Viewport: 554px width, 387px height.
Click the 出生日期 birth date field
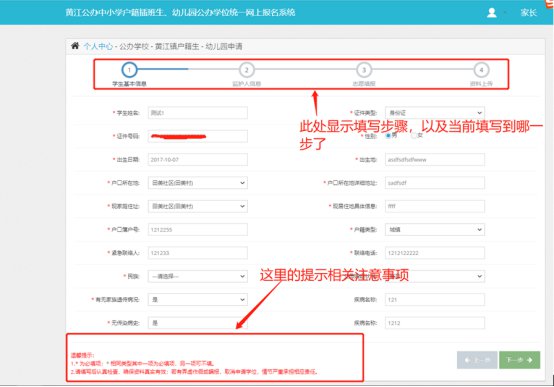(x=198, y=159)
